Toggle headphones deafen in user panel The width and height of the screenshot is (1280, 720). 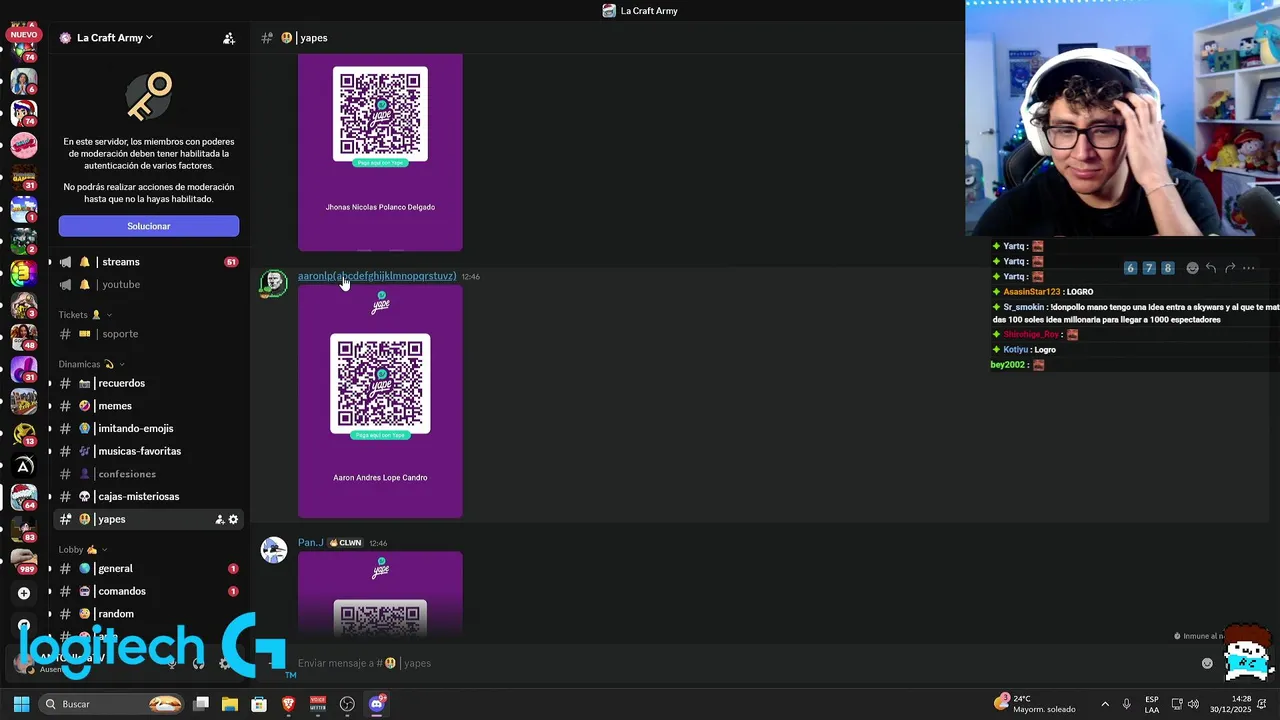(198, 663)
